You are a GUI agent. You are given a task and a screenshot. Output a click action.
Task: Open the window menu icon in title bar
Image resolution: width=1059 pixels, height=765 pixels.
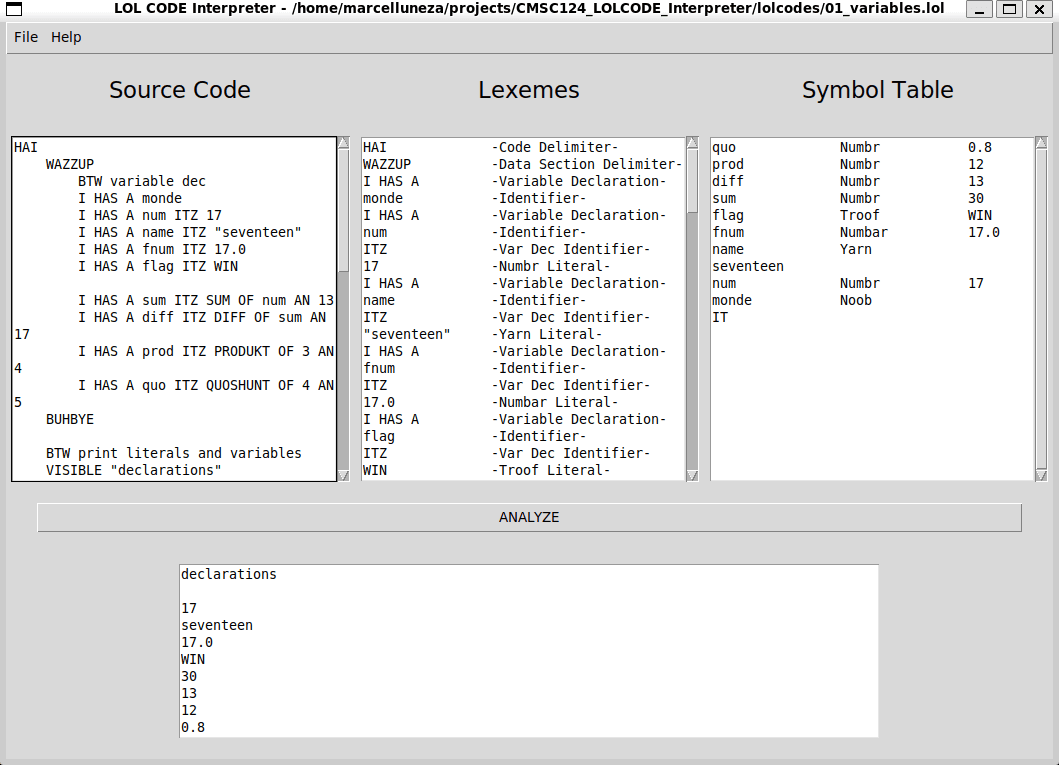click(x=14, y=9)
